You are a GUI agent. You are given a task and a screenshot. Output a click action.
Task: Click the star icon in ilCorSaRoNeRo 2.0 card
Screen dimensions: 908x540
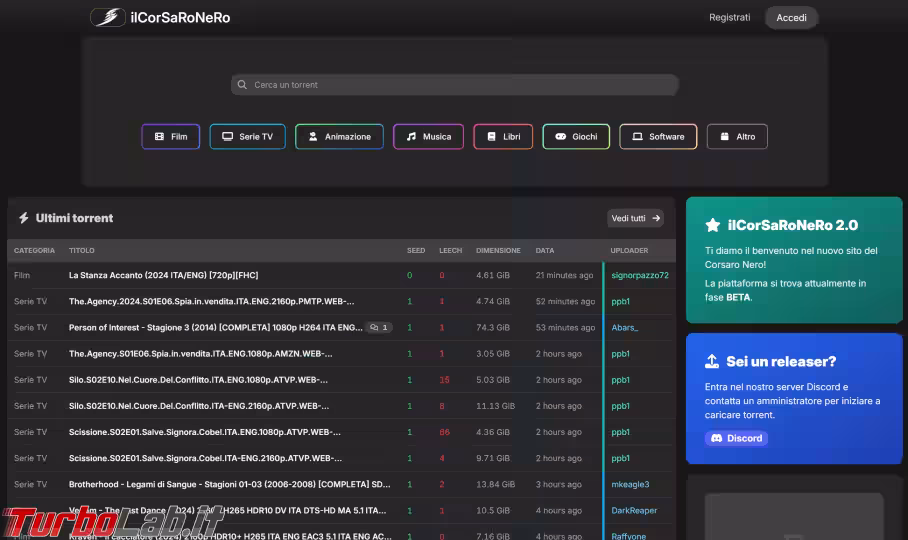pos(713,225)
